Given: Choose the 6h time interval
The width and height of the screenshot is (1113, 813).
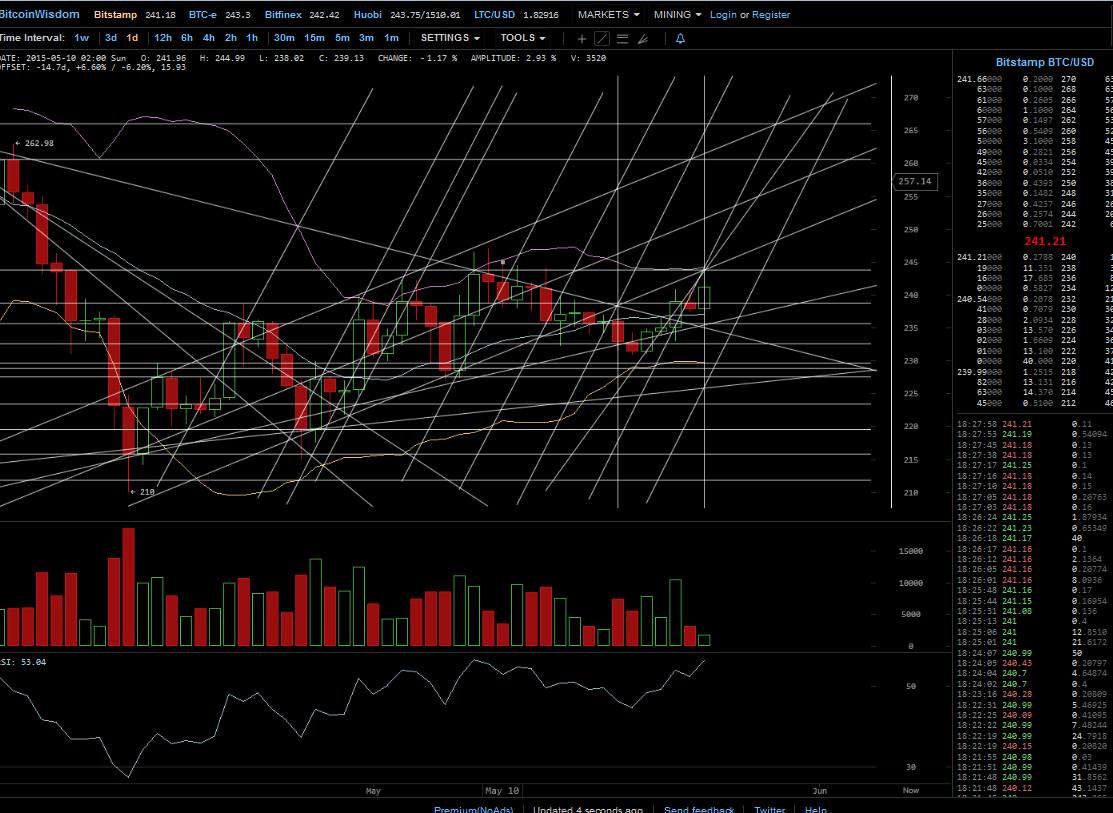Looking at the screenshot, I should tap(187, 38).
